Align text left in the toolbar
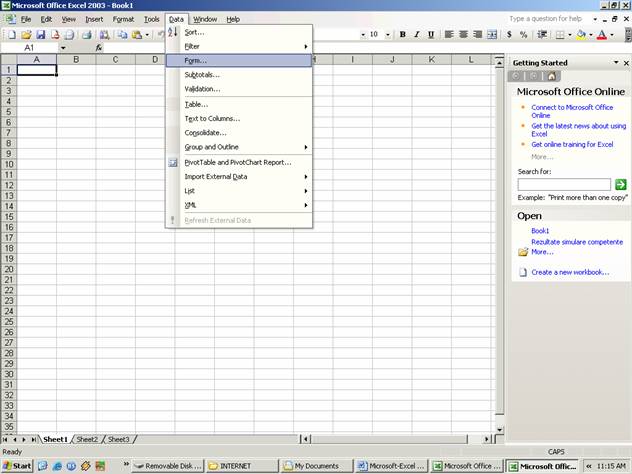Screen dimensions: 632x474 coord(449,35)
